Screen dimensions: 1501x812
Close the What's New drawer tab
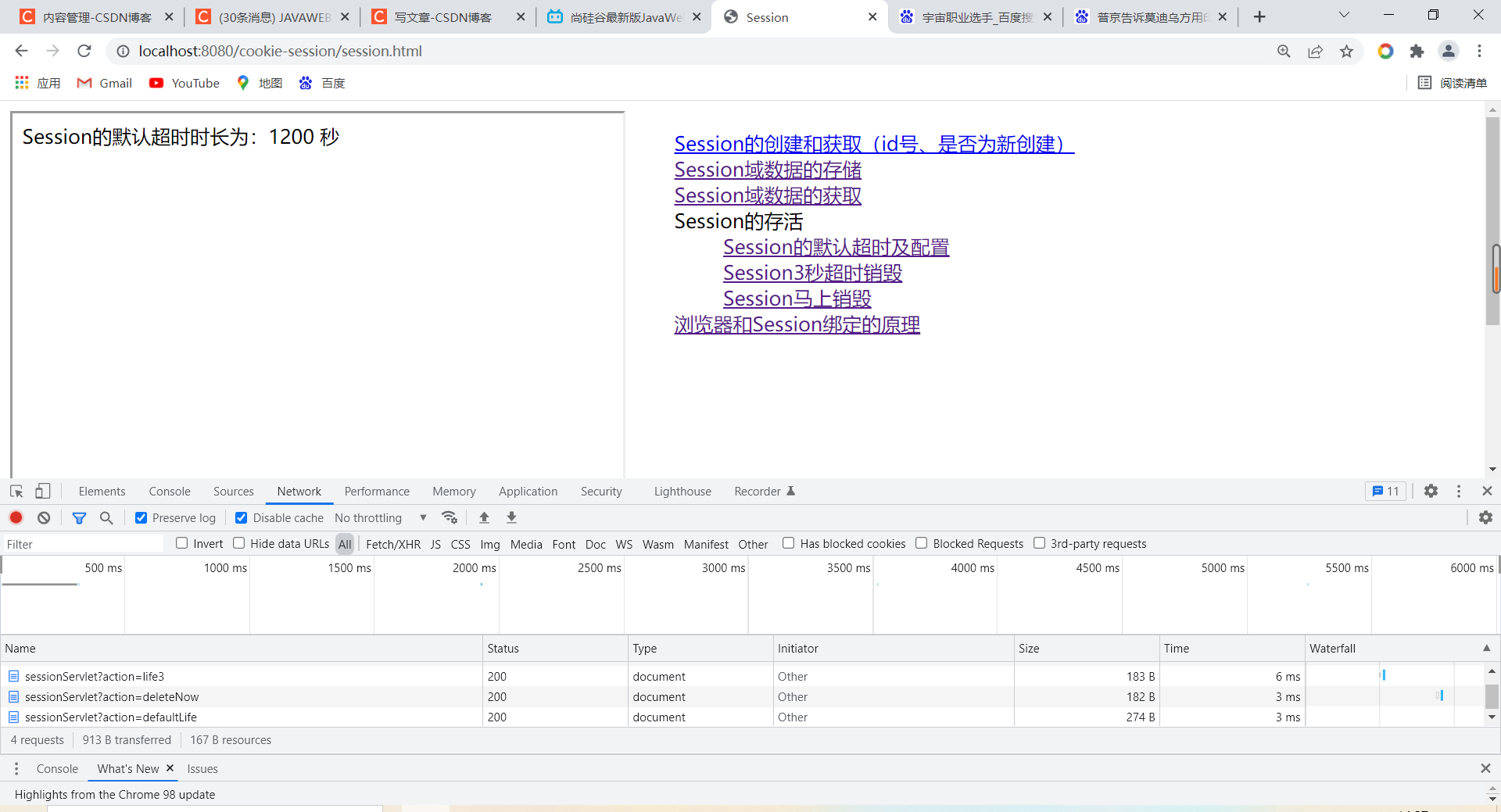click(170, 768)
